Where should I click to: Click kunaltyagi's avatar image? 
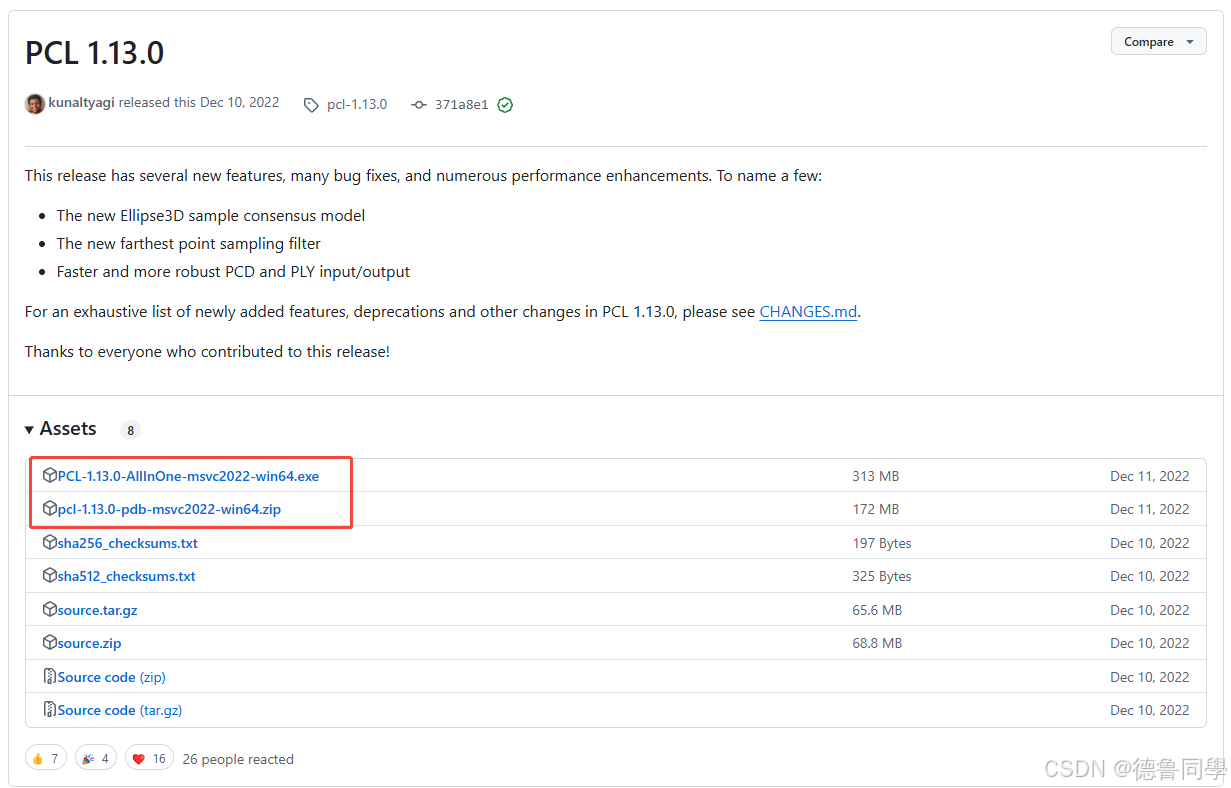click(x=35, y=103)
